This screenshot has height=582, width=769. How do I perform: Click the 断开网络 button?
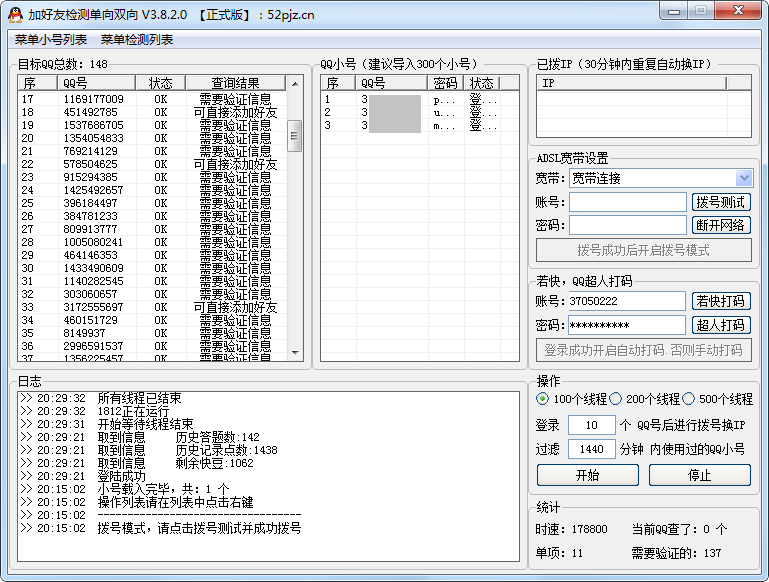tap(720, 225)
